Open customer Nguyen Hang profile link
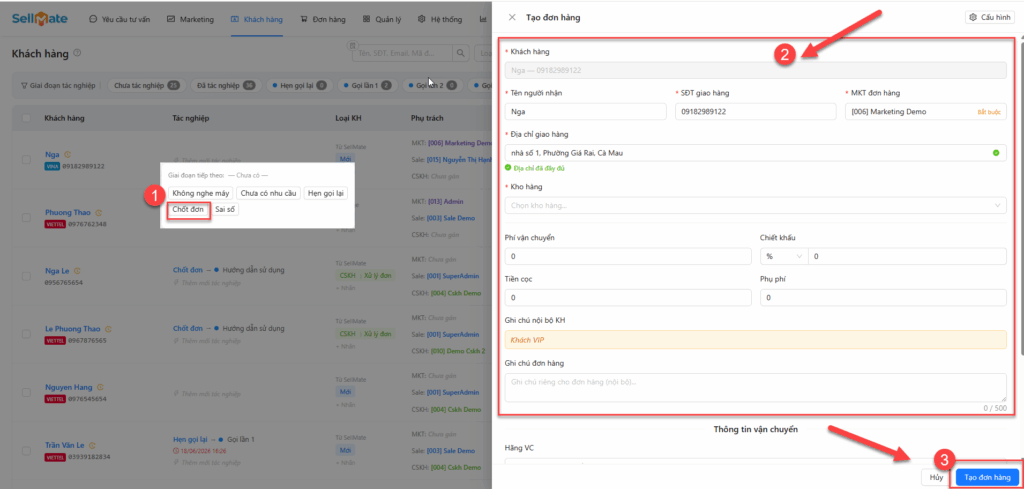 [x=69, y=387]
